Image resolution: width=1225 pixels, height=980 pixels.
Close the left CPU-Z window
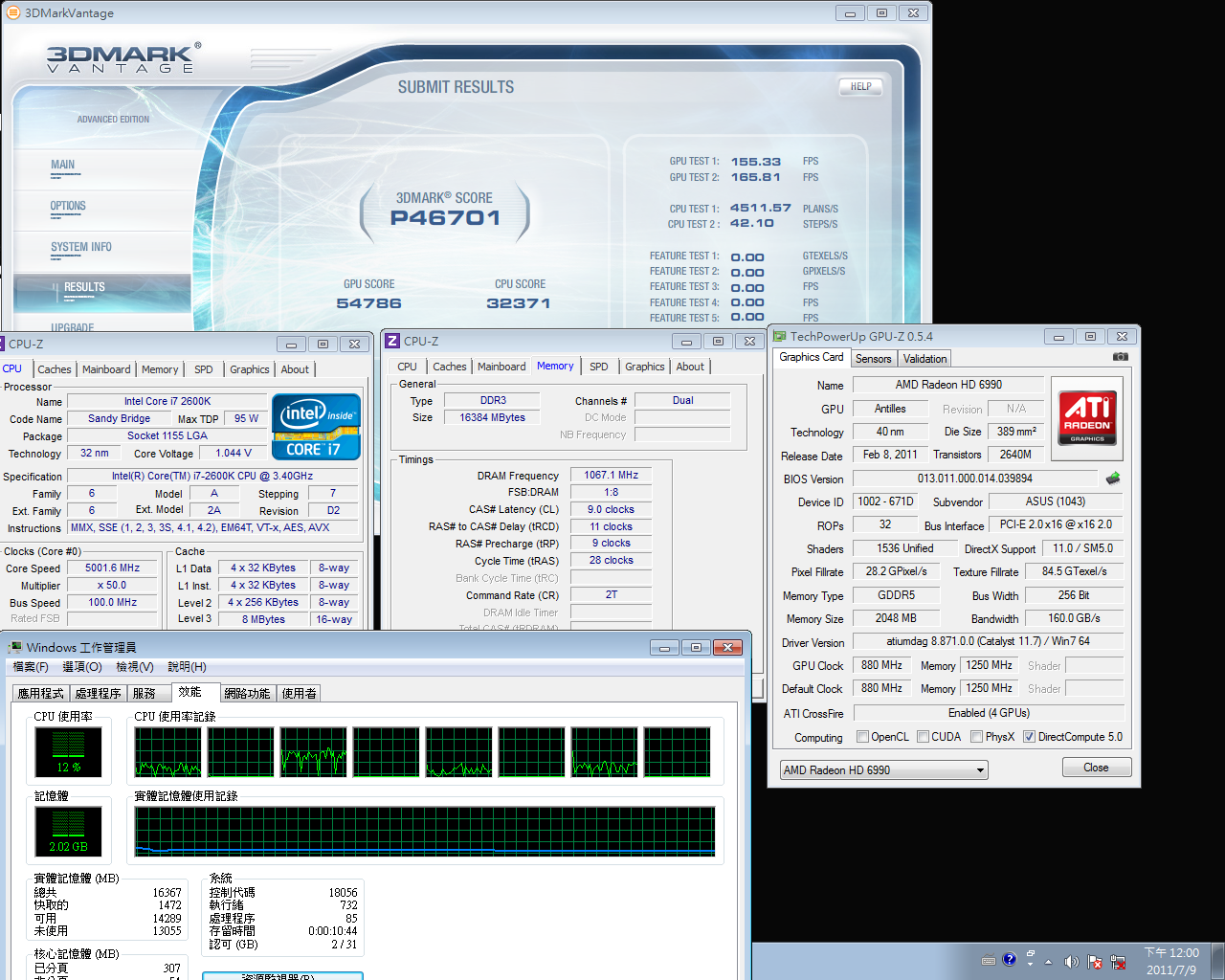point(354,344)
